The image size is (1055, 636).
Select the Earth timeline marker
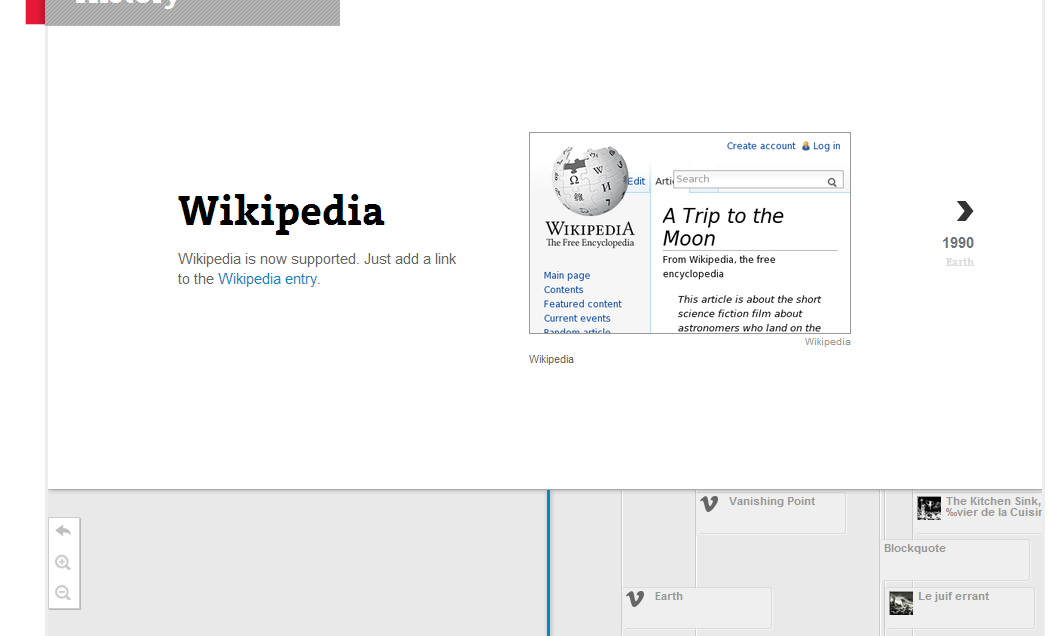tap(697, 608)
